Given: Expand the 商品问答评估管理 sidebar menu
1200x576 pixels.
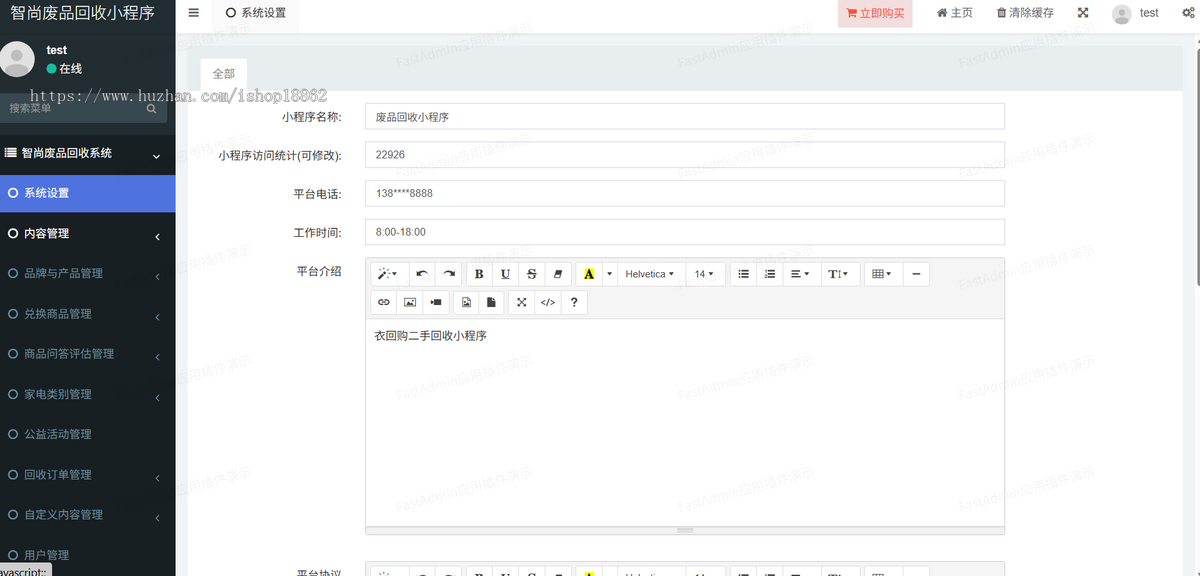Looking at the screenshot, I should click(87, 354).
